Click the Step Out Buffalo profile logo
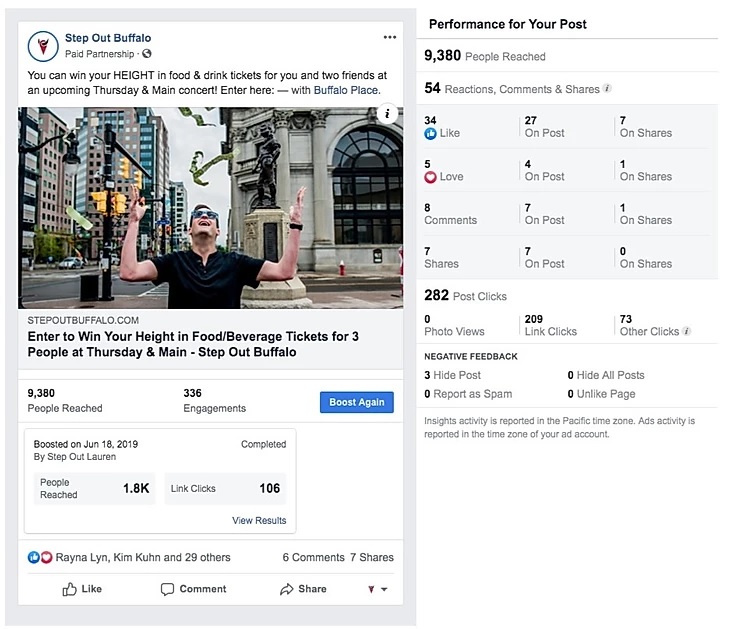Image resolution: width=740 pixels, height=629 pixels. point(43,46)
